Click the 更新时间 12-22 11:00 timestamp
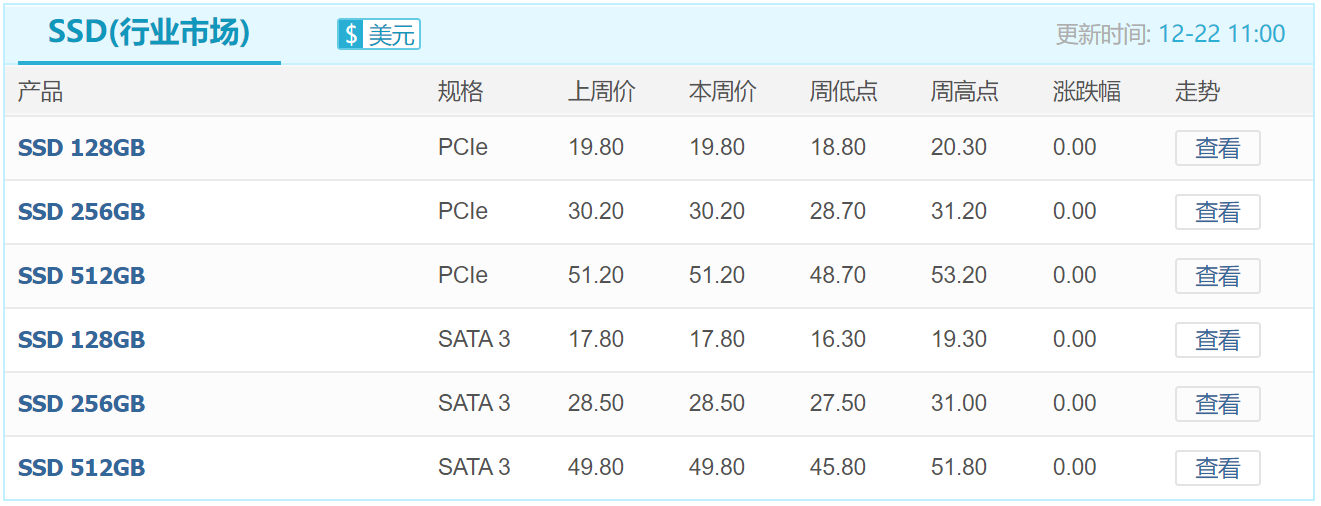1321x506 pixels. 1170,34
